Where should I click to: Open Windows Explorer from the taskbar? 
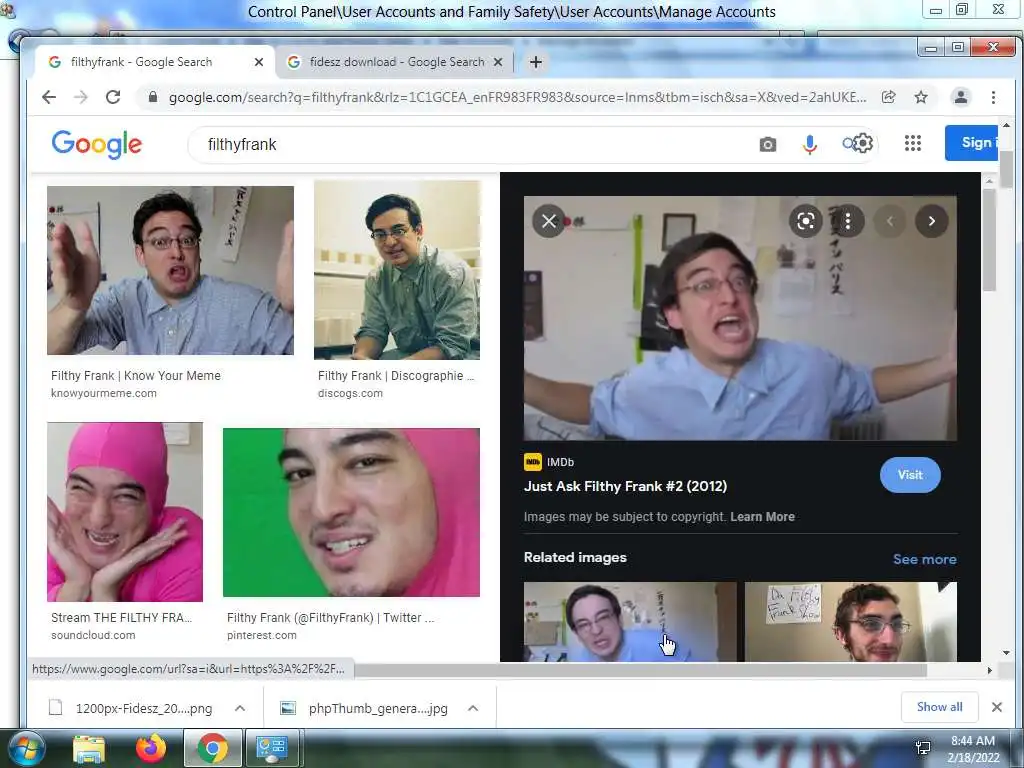point(89,749)
